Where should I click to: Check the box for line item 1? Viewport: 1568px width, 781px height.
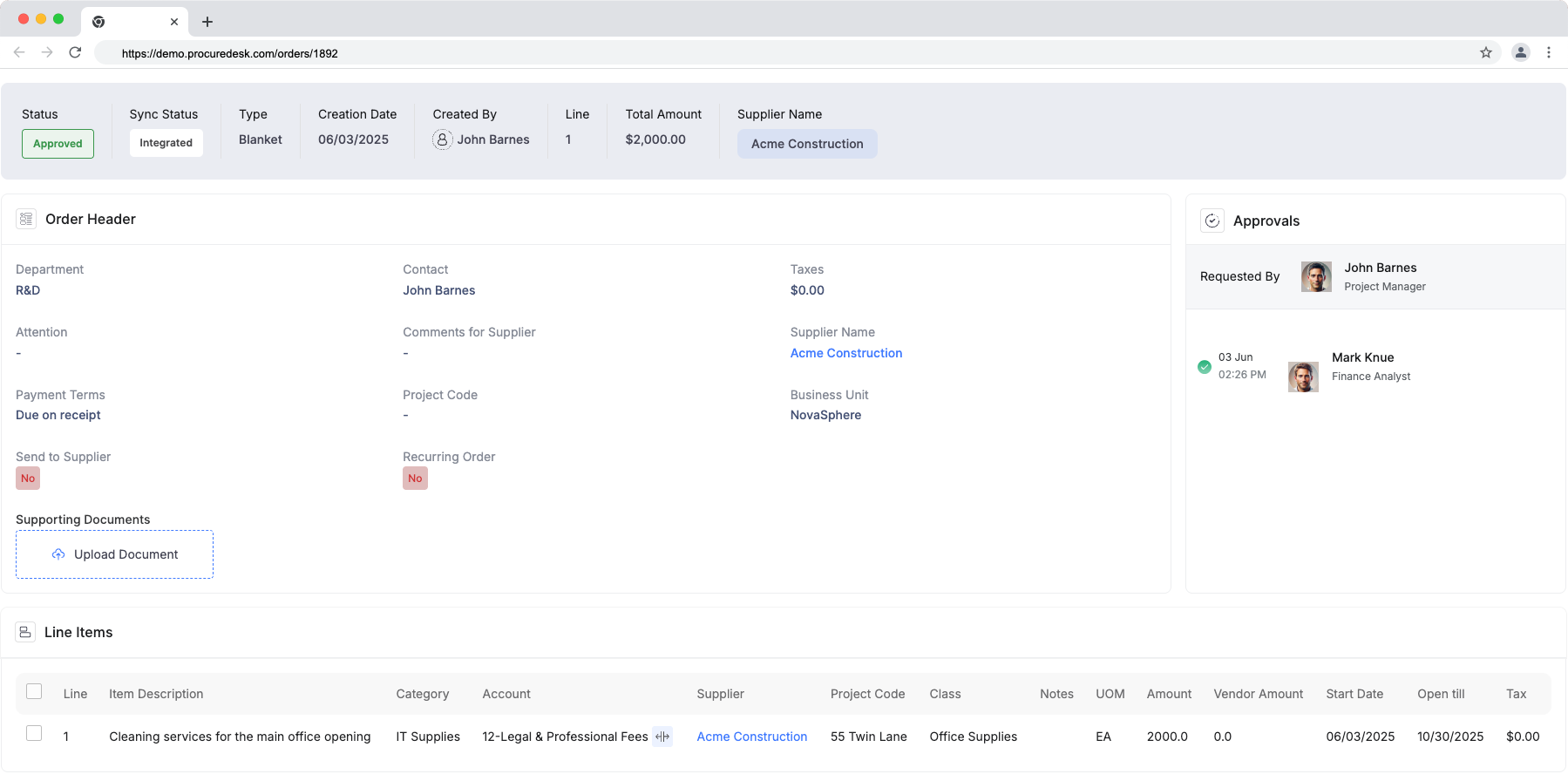[x=34, y=734]
